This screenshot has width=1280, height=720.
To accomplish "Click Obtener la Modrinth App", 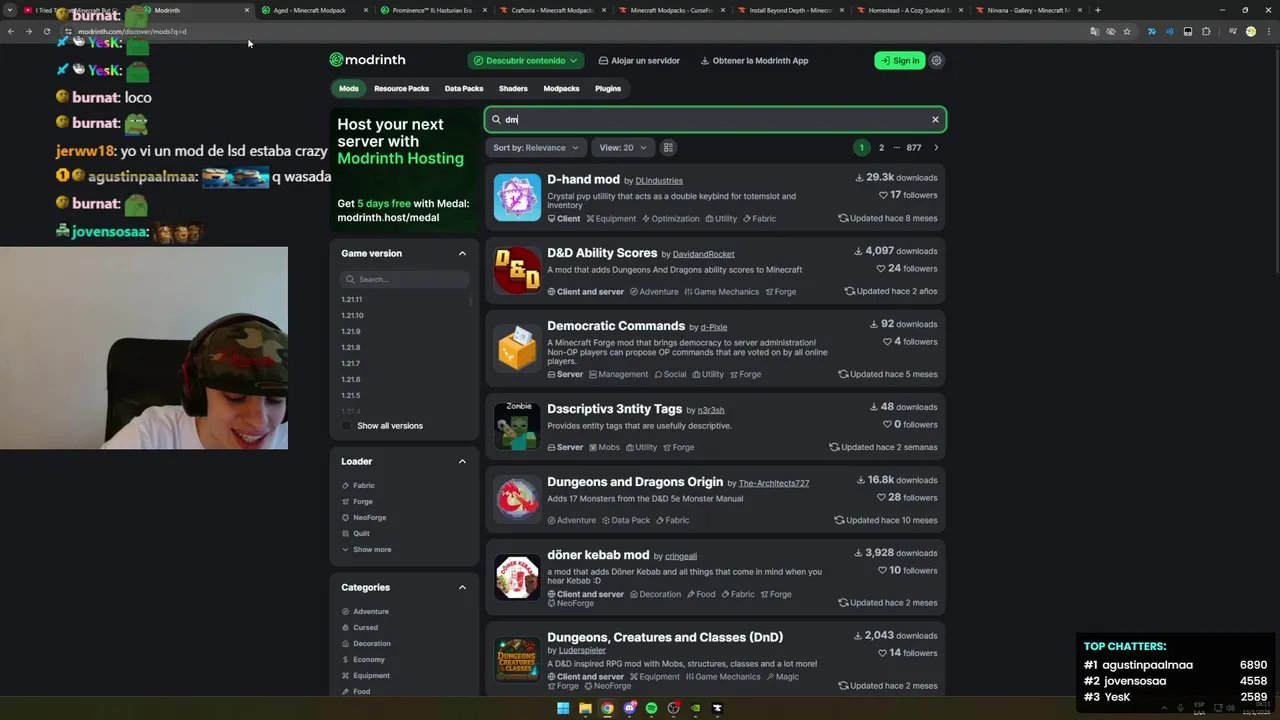I will (754, 60).
